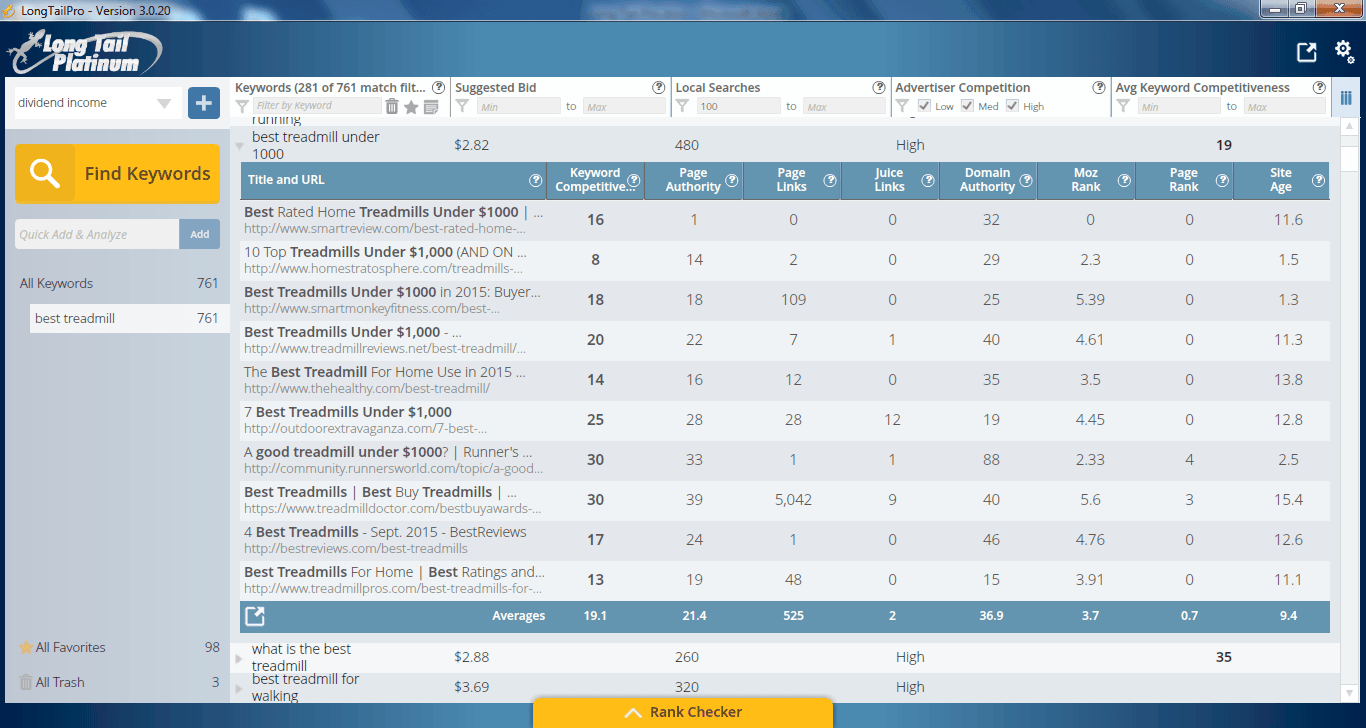The height and width of the screenshot is (728, 1366).
Task: Click the 88 Domain Authority value
Action: (991, 460)
